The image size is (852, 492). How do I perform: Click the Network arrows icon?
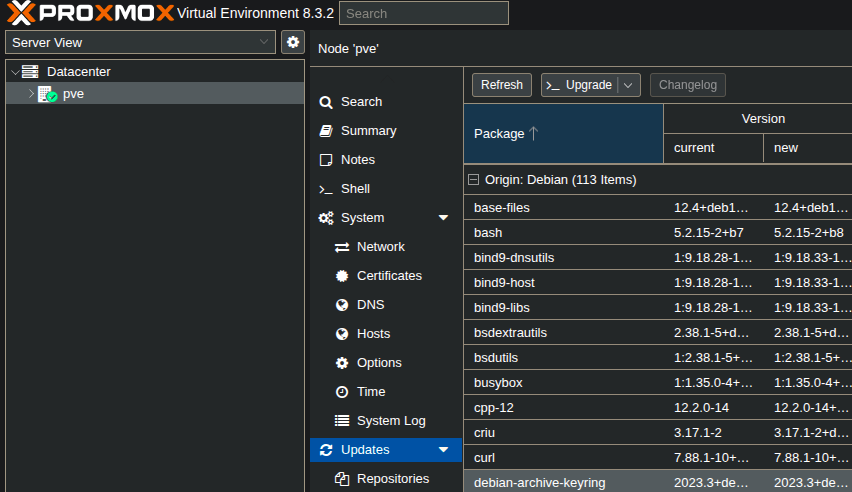coord(342,247)
